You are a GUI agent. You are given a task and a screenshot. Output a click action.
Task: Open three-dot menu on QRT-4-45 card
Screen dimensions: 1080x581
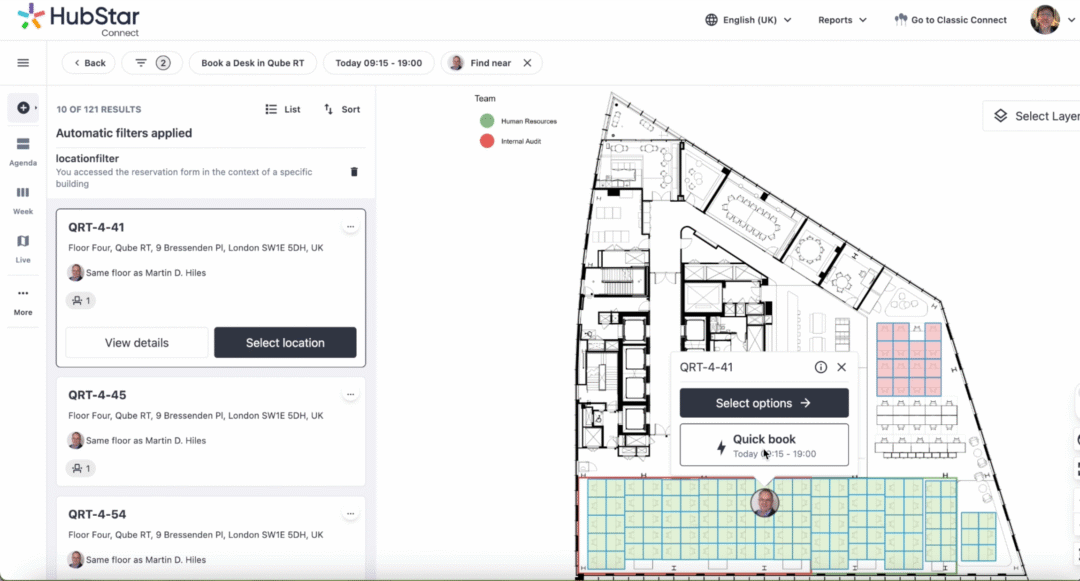pyautogui.click(x=350, y=395)
